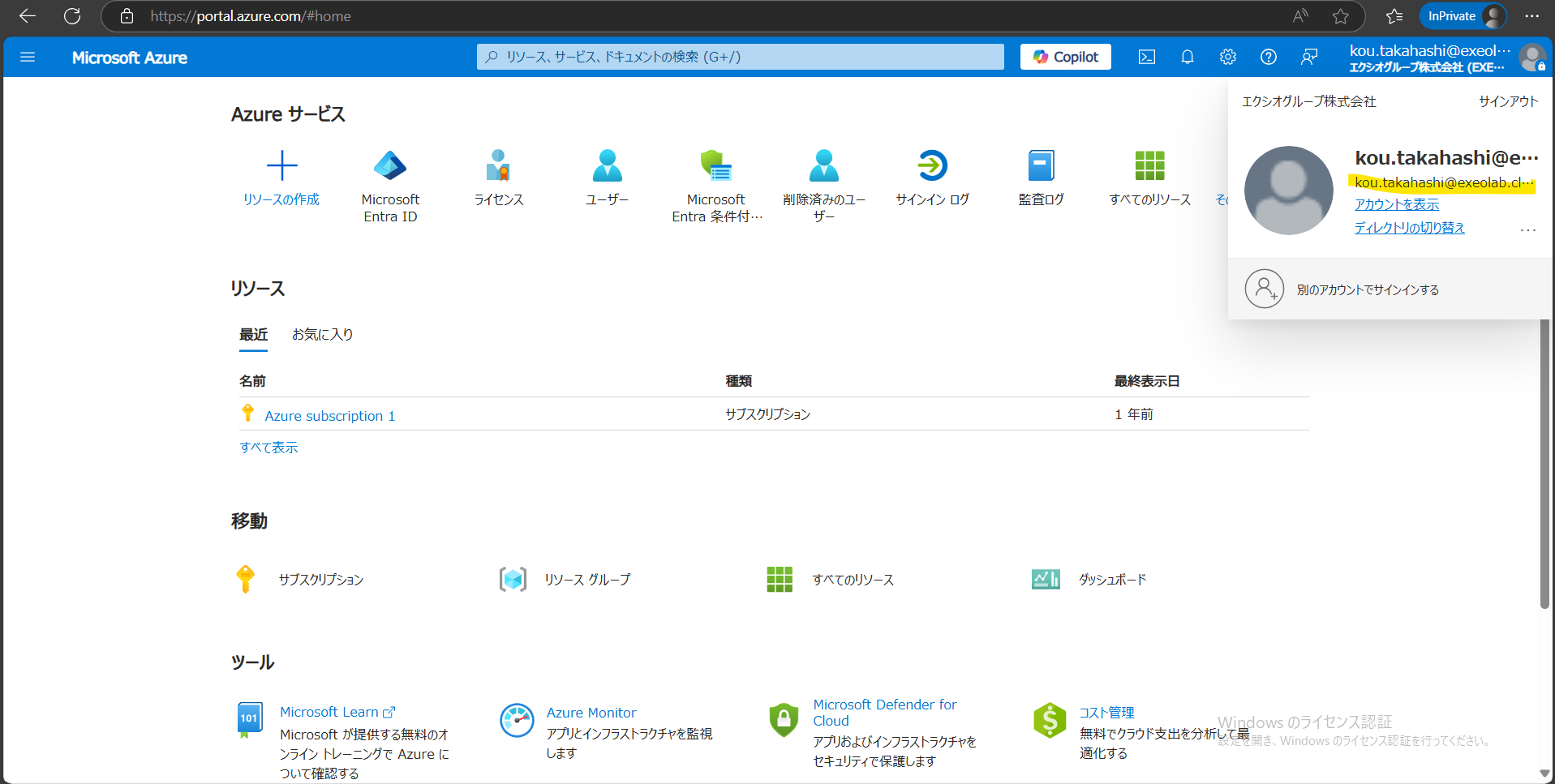
Task: Open portal settings gear icon
Action: click(x=1227, y=57)
